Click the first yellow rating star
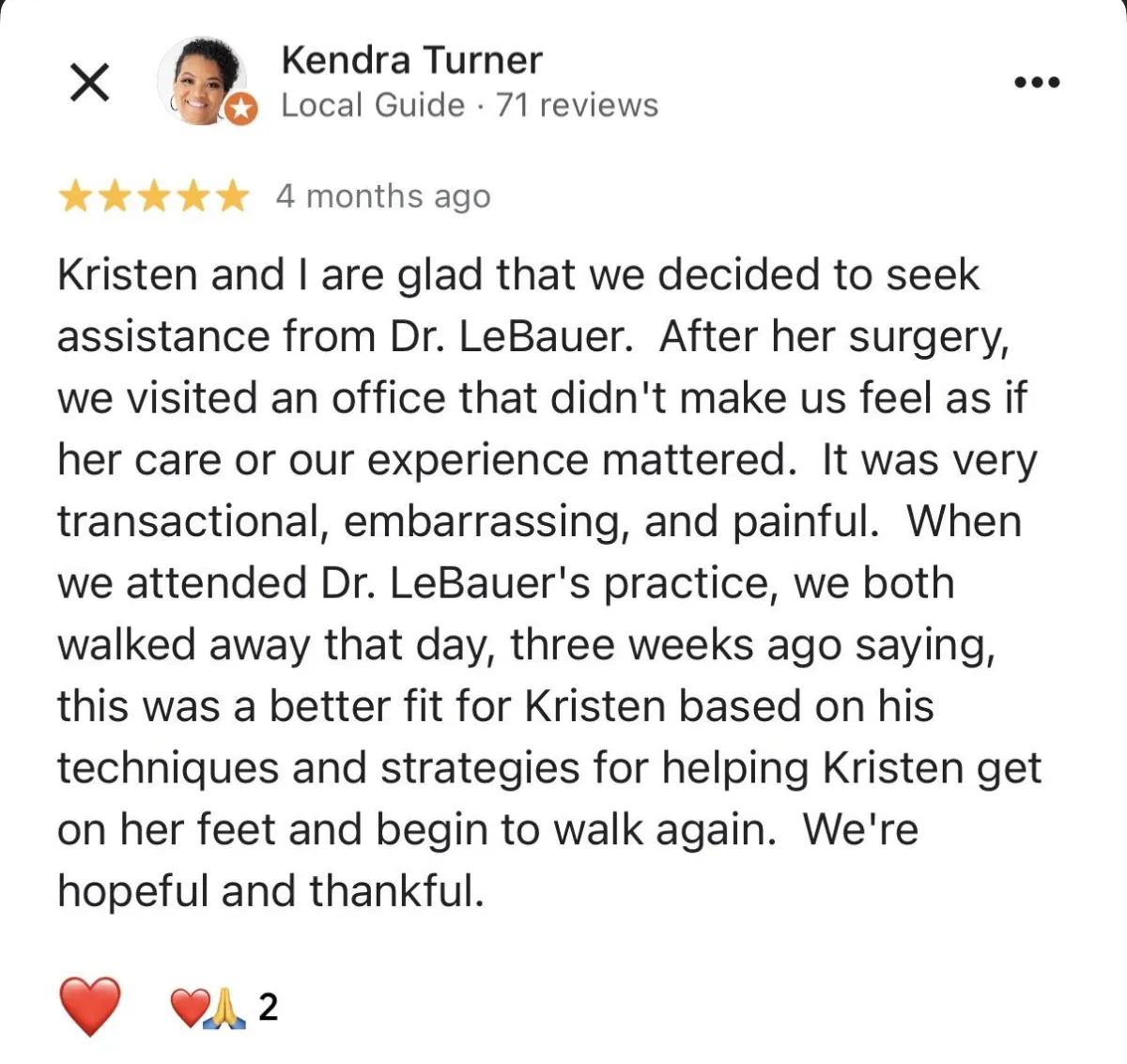Image resolution: width=1127 pixels, height=1064 pixels. (x=73, y=197)
